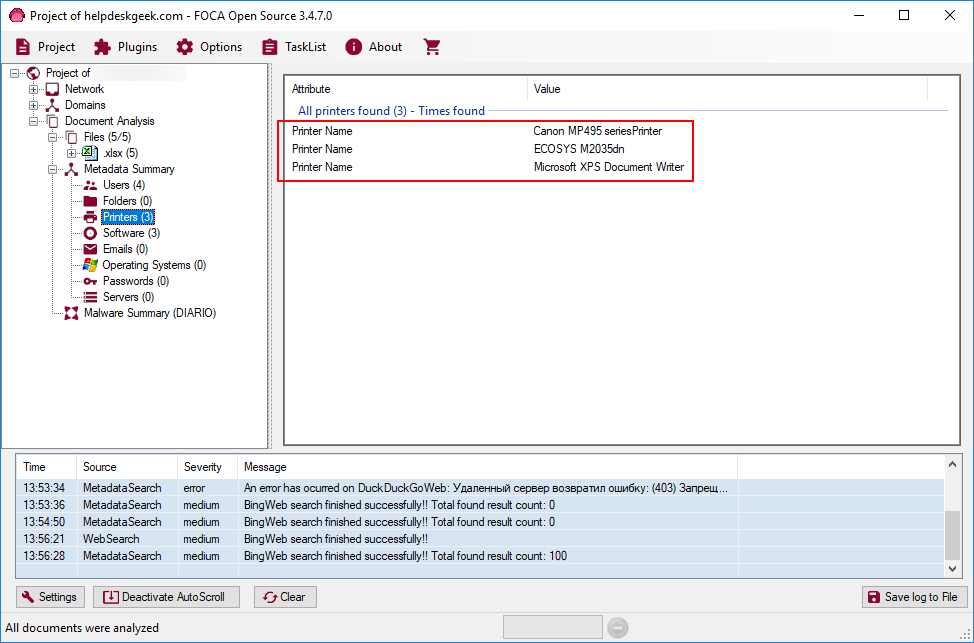
Task: Collapse the Files (5/5) node
Action: point(53,137)
